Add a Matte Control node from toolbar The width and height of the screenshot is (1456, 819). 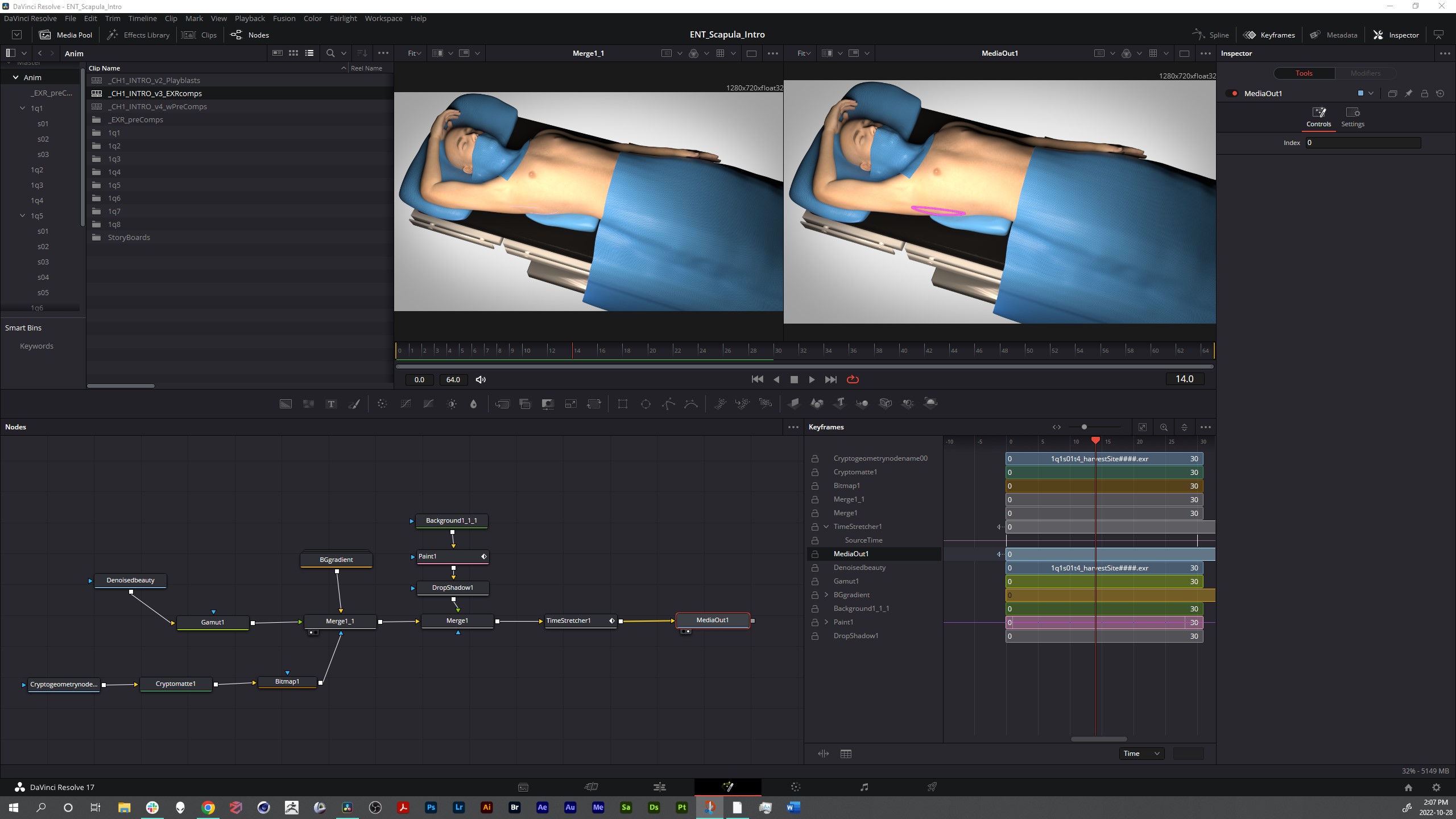point(548,404)
